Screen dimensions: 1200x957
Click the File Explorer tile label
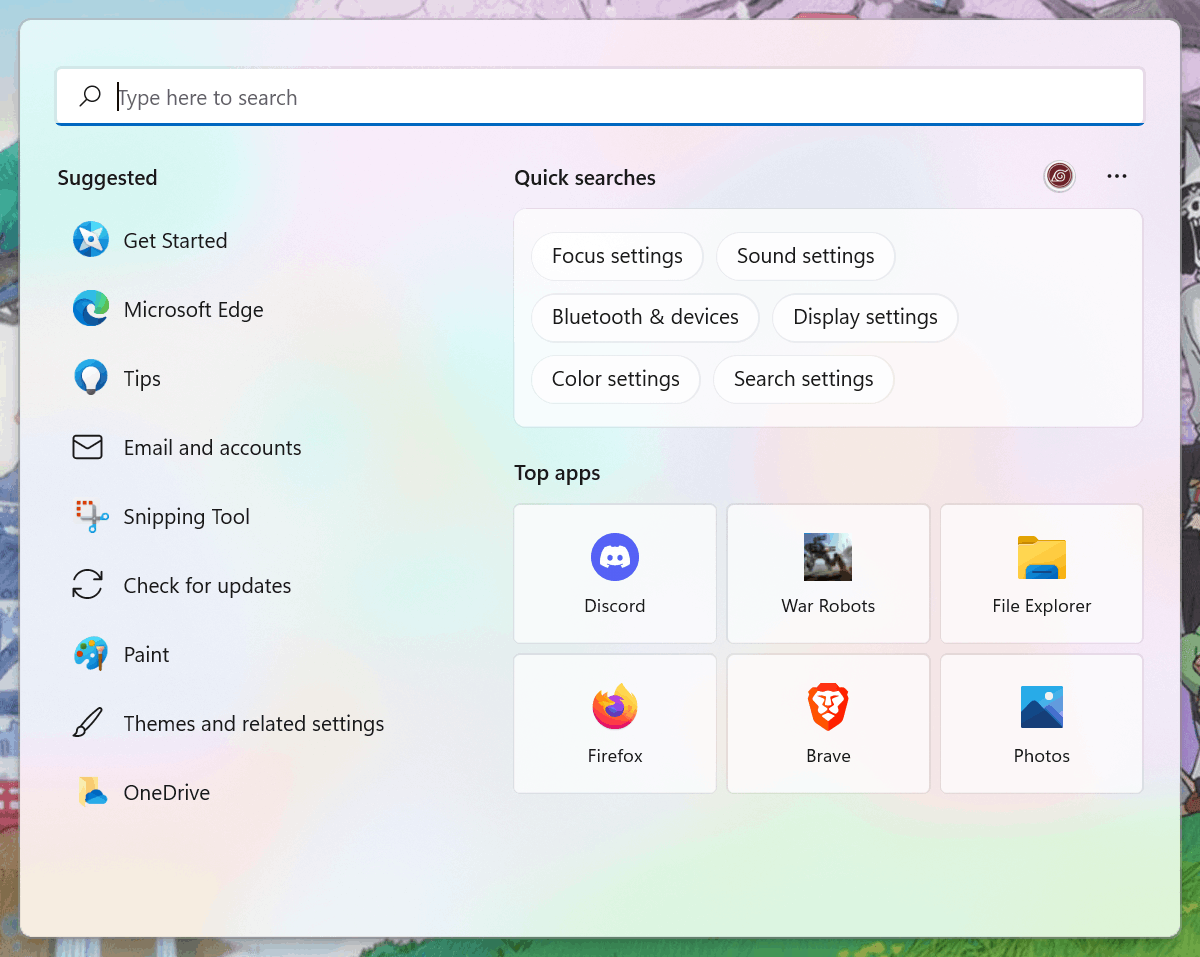pos(1042,605)
